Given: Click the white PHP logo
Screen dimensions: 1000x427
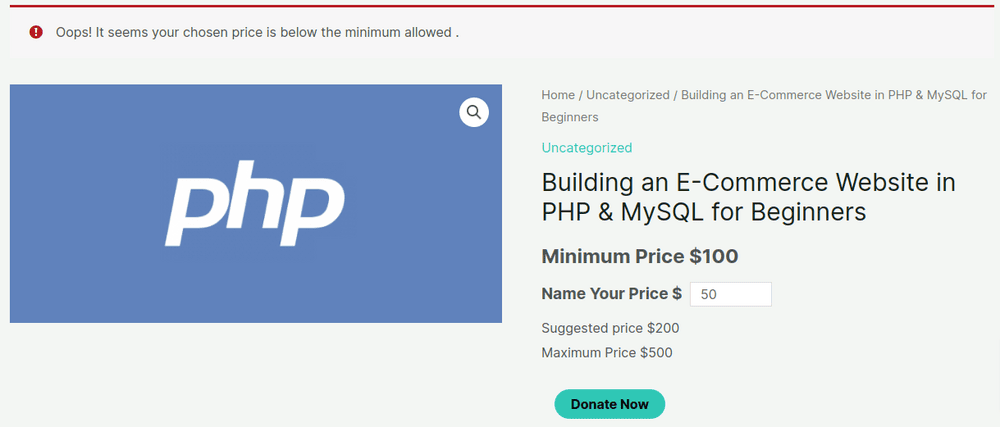Looking at the screenshot, I should 255,207.
